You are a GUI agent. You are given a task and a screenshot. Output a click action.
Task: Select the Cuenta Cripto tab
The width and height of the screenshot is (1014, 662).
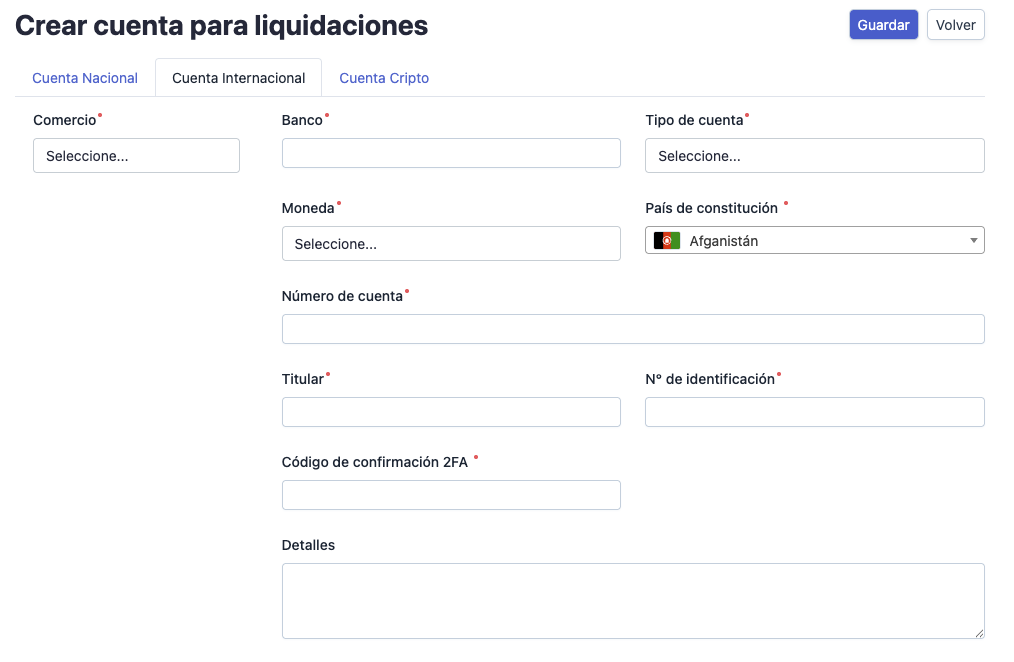click(384, 77)
